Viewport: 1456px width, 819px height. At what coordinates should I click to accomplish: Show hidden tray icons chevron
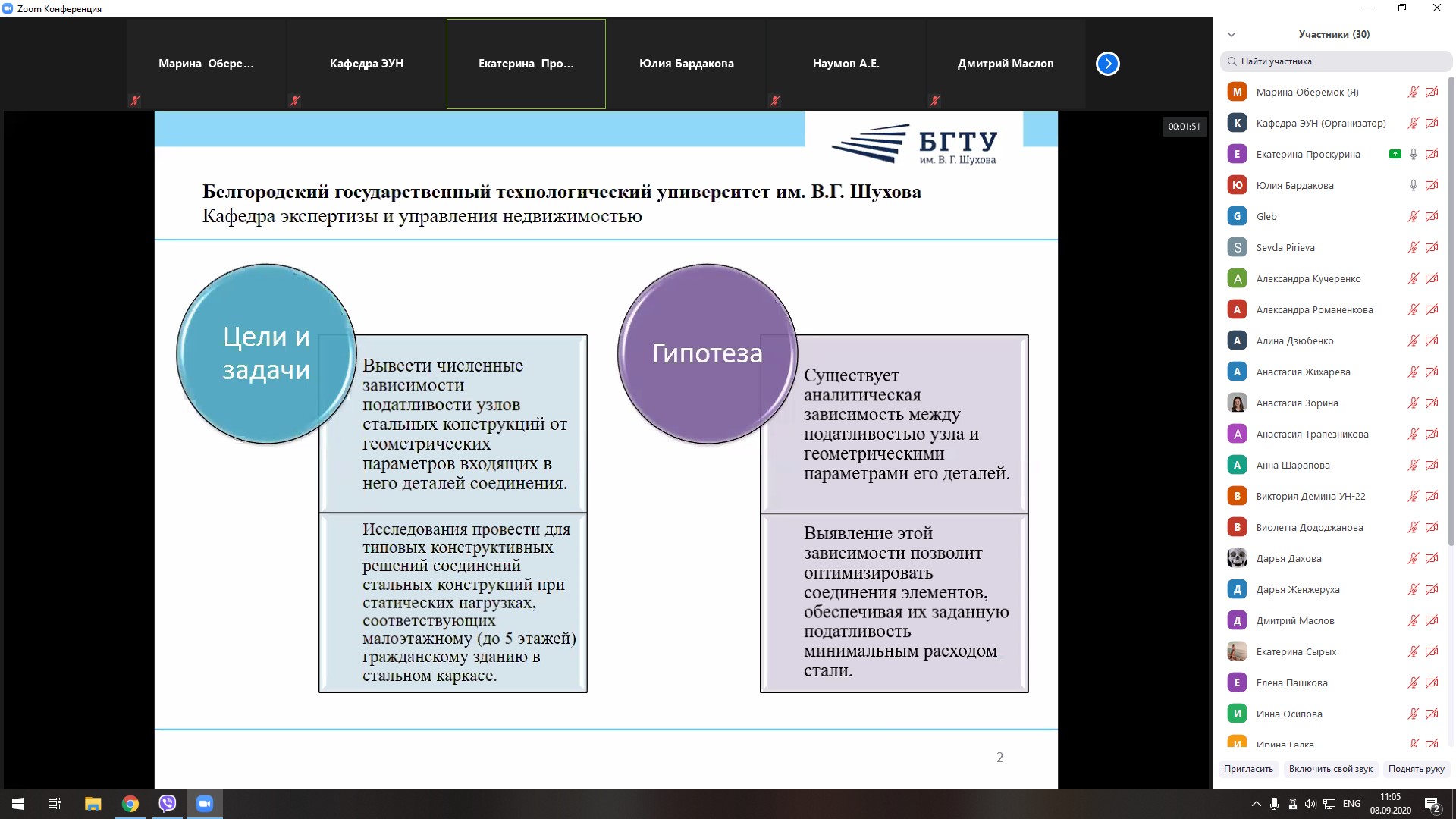(x=1256, y=804)
